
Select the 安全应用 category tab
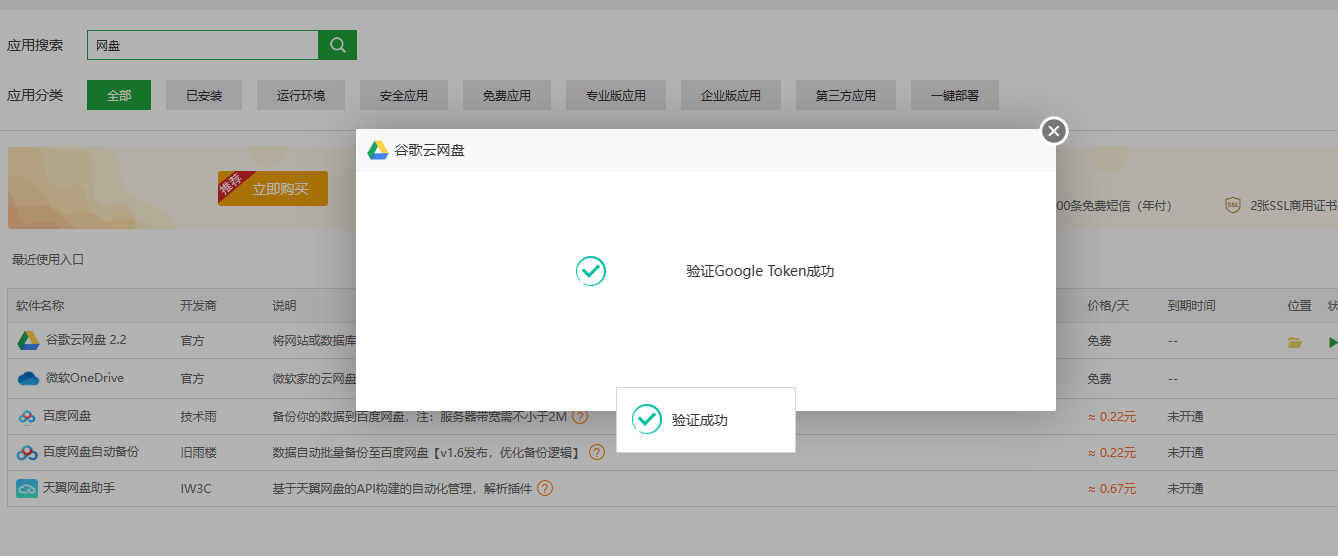404,95
